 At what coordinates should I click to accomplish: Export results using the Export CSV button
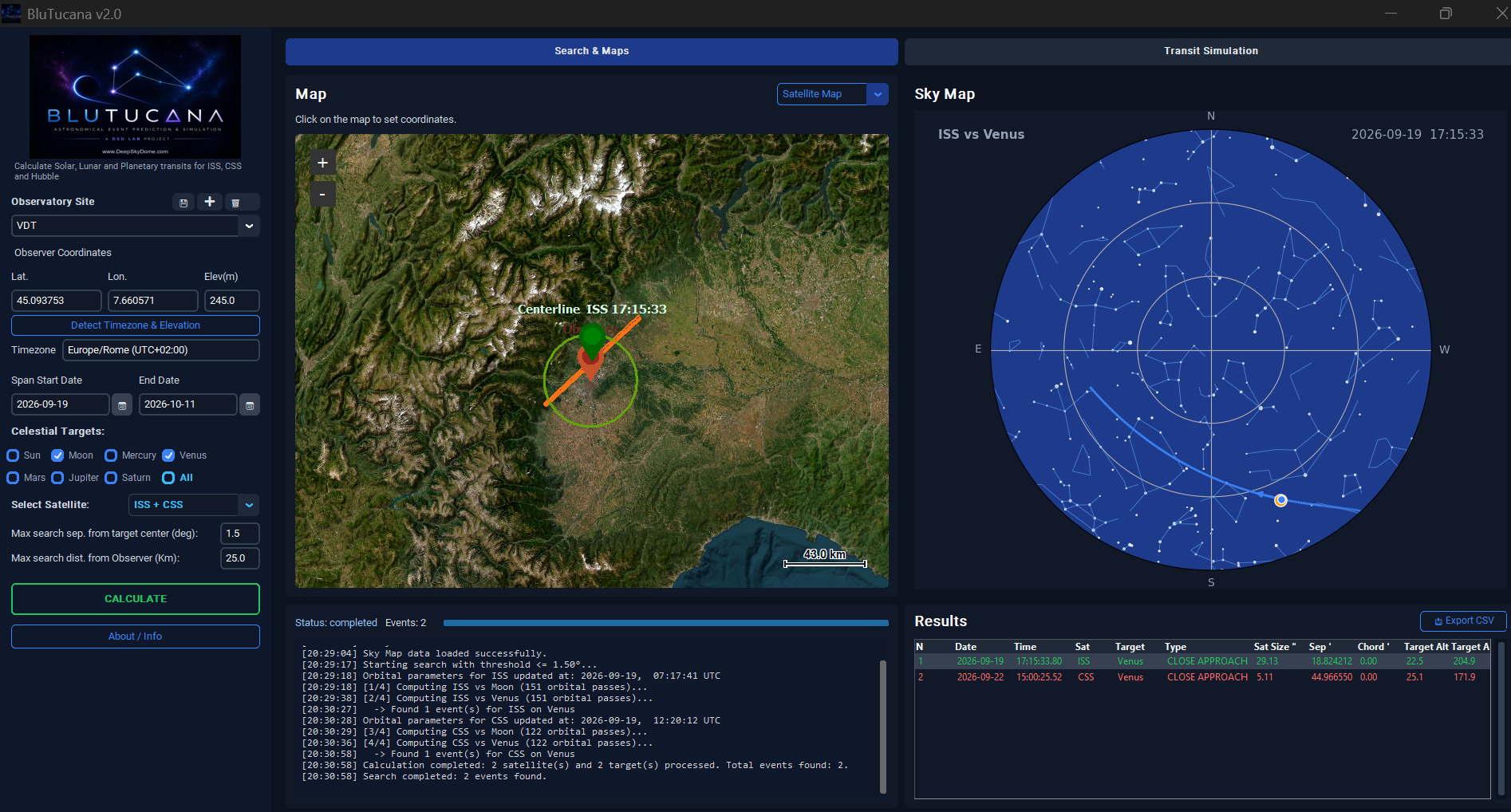[x=1463, y=621]
